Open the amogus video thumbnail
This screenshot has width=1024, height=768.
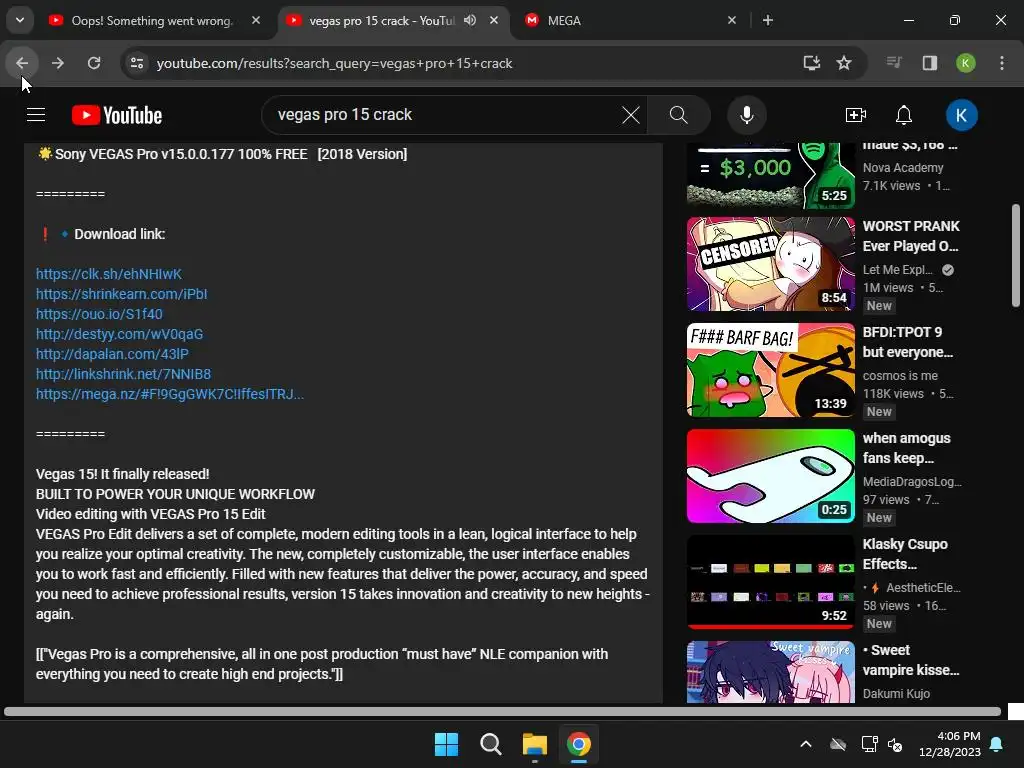pyautogui.click(x=771, y=476)
